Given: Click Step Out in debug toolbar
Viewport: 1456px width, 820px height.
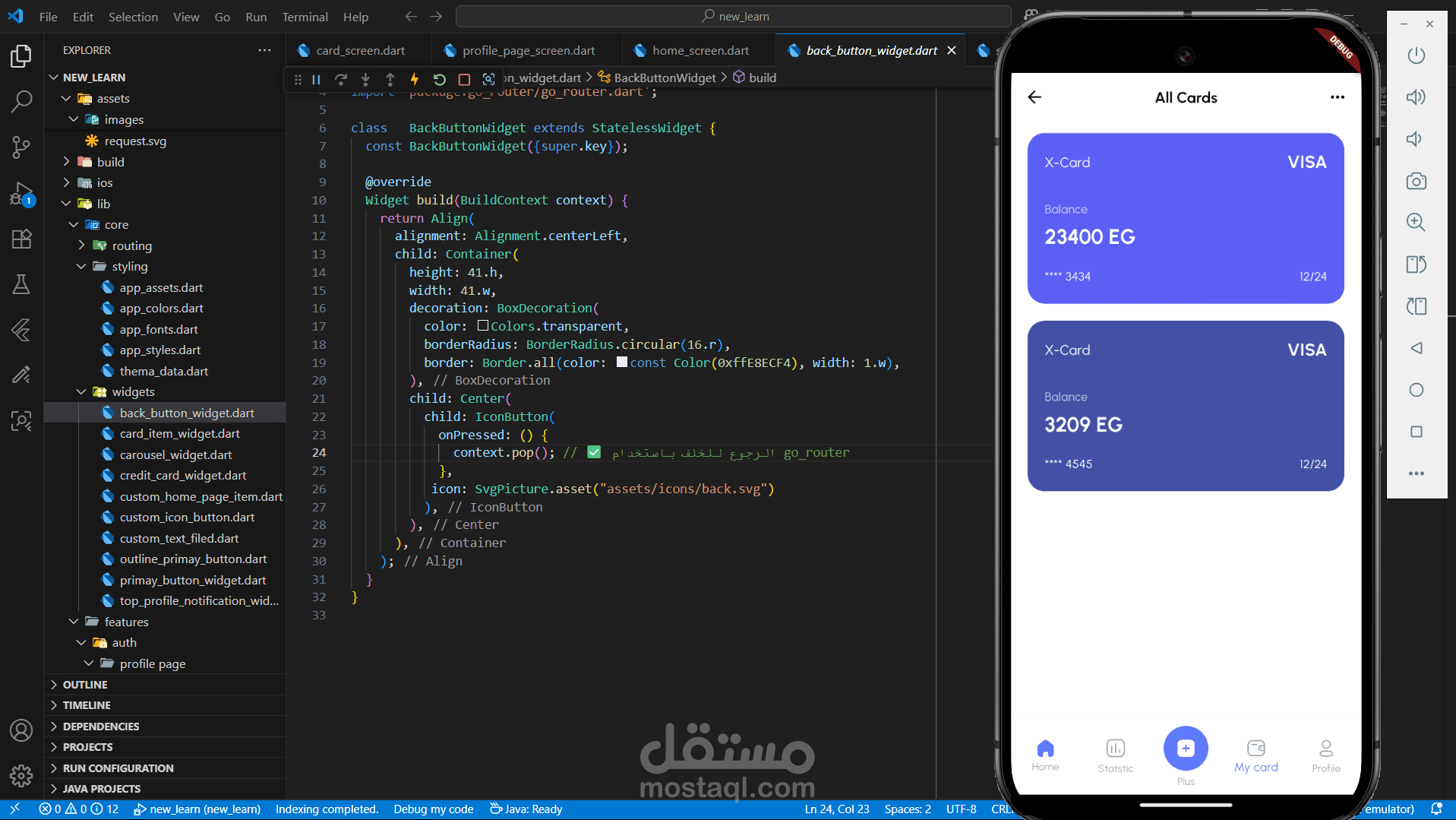Looking at the screenshot, I should pyautogui.click(x=390, y=79).
